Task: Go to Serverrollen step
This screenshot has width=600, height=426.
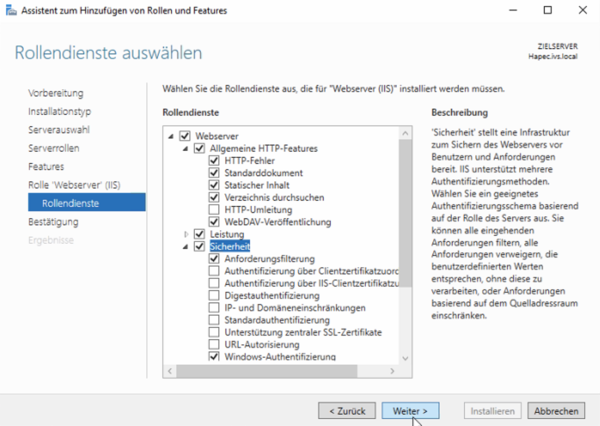Action: click(x=54, y=148)
